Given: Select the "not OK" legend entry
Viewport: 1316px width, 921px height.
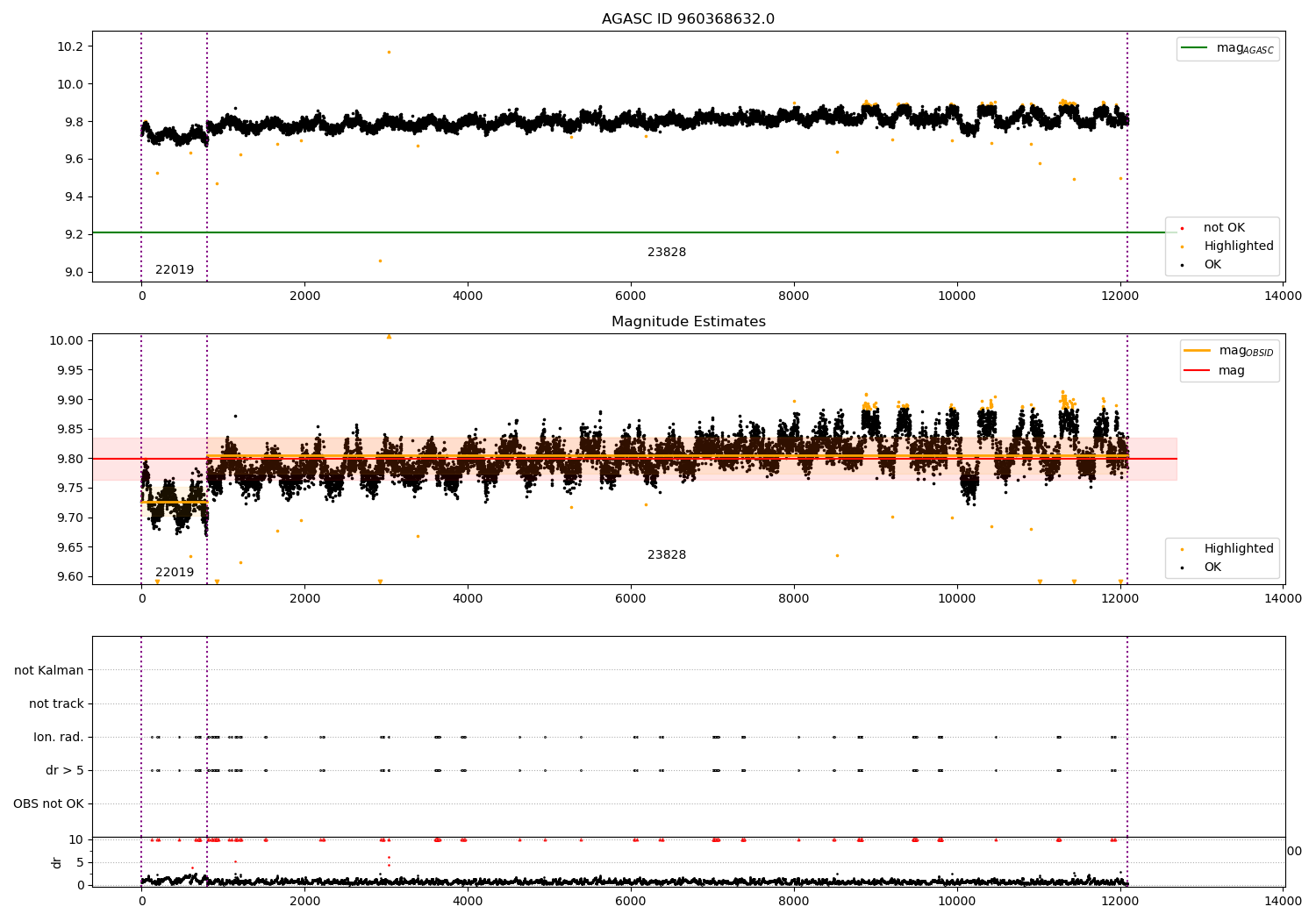Looking at the screenshot, I should [1224, 228].
